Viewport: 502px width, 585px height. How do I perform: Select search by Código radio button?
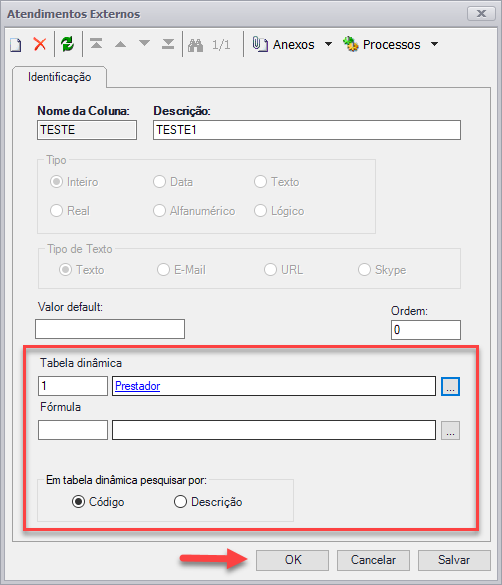click(78, 502)
